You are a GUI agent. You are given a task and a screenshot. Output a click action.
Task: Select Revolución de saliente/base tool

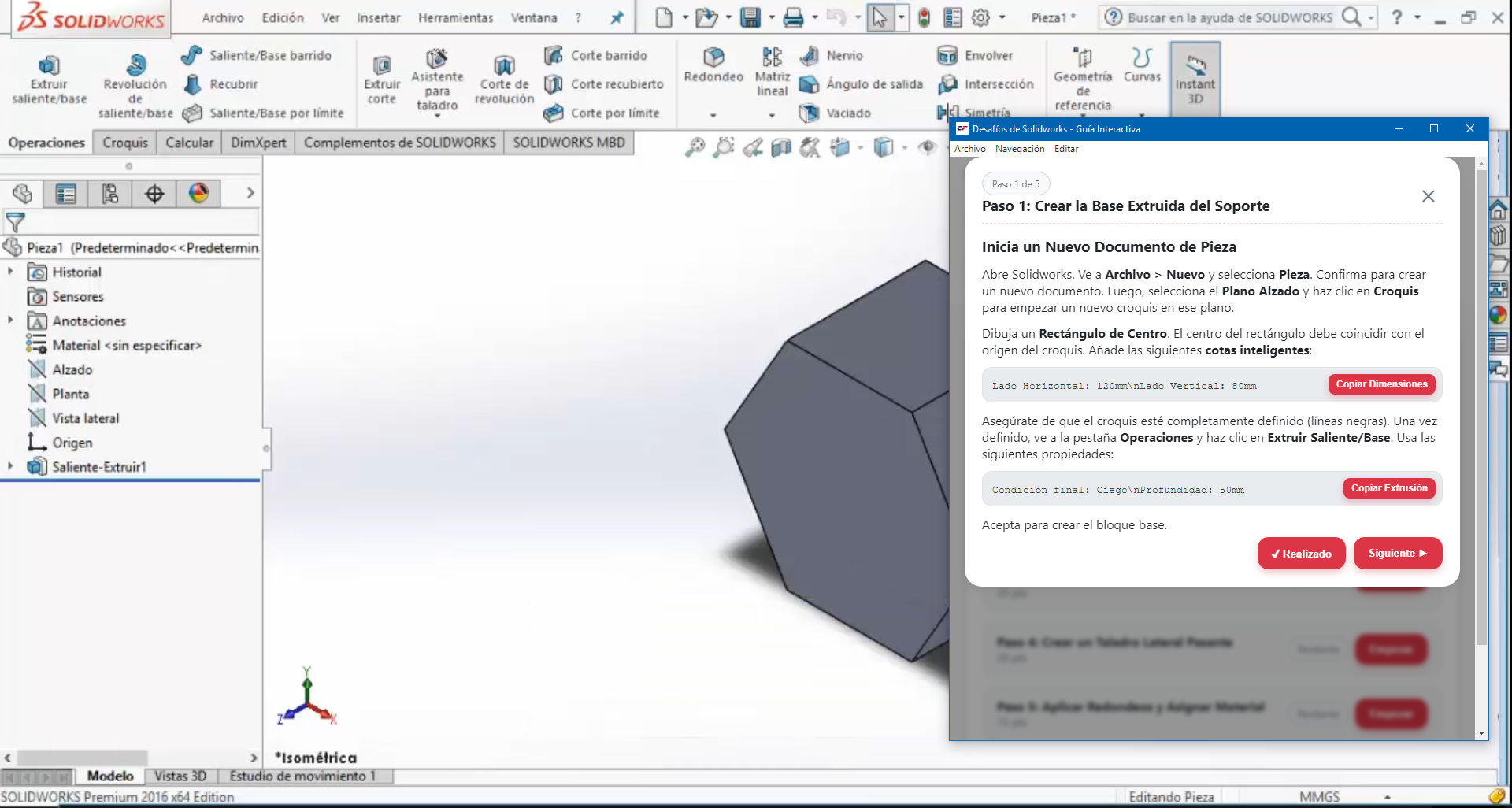[x=135, y=87]
